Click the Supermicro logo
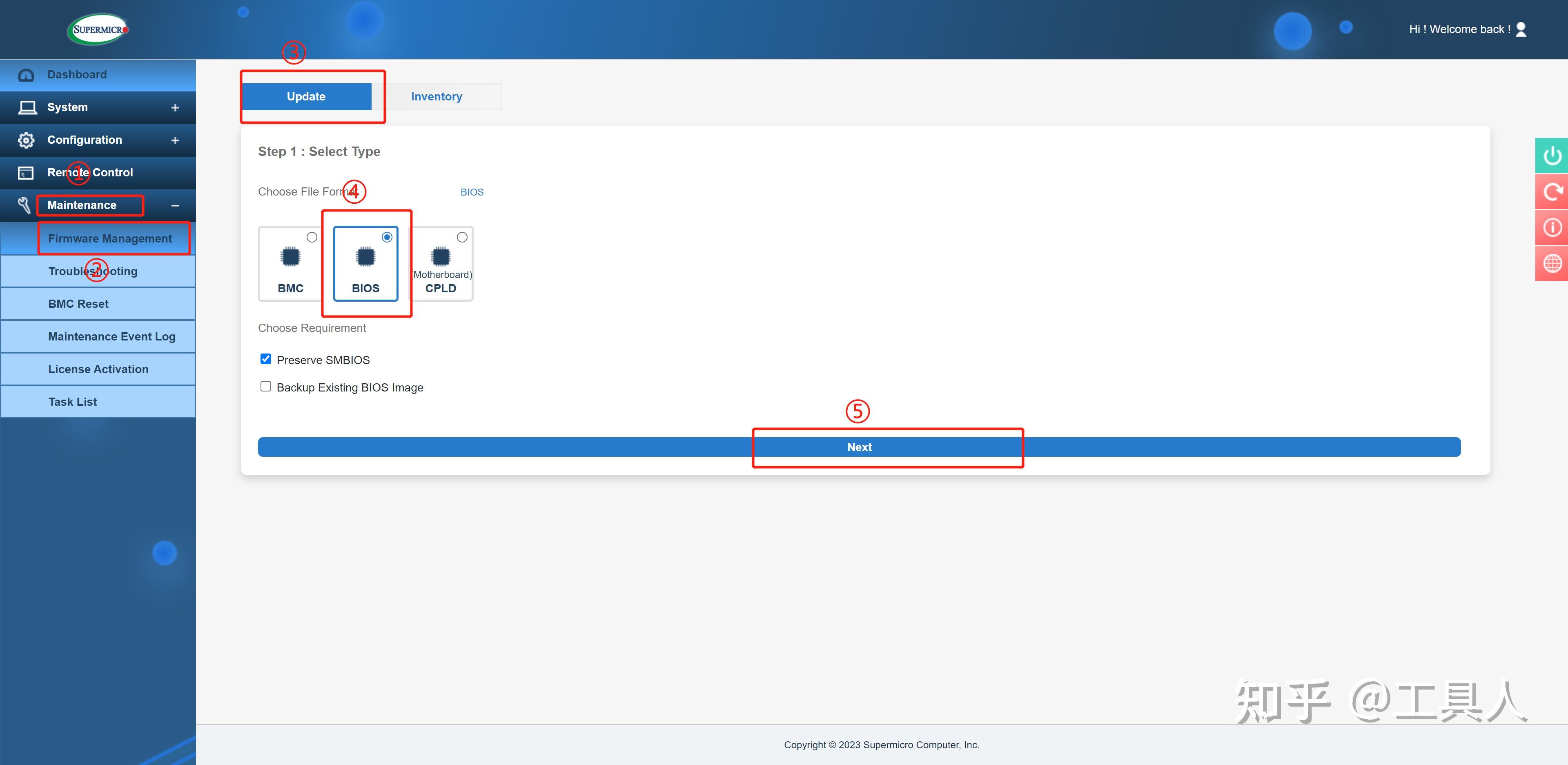Image resolution: width=1568 pixels, height=765 pixels. 98,29
